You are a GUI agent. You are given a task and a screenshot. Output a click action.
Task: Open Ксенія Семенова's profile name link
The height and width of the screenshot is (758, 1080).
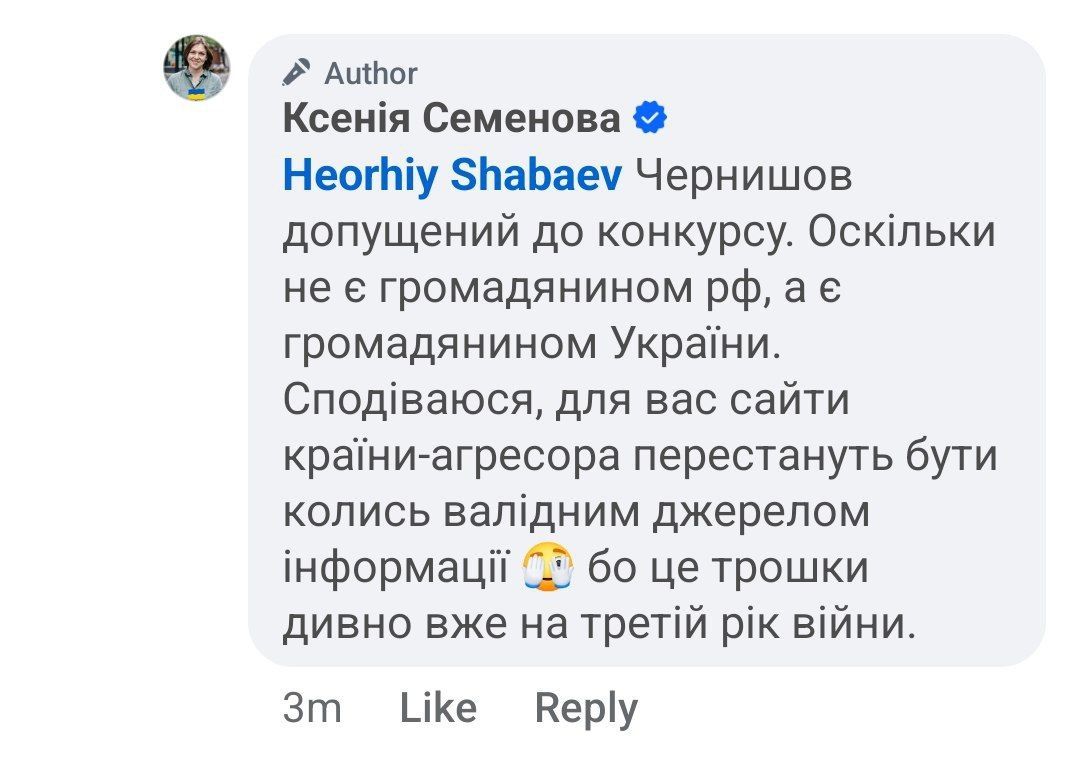click(x=451, y=120)
